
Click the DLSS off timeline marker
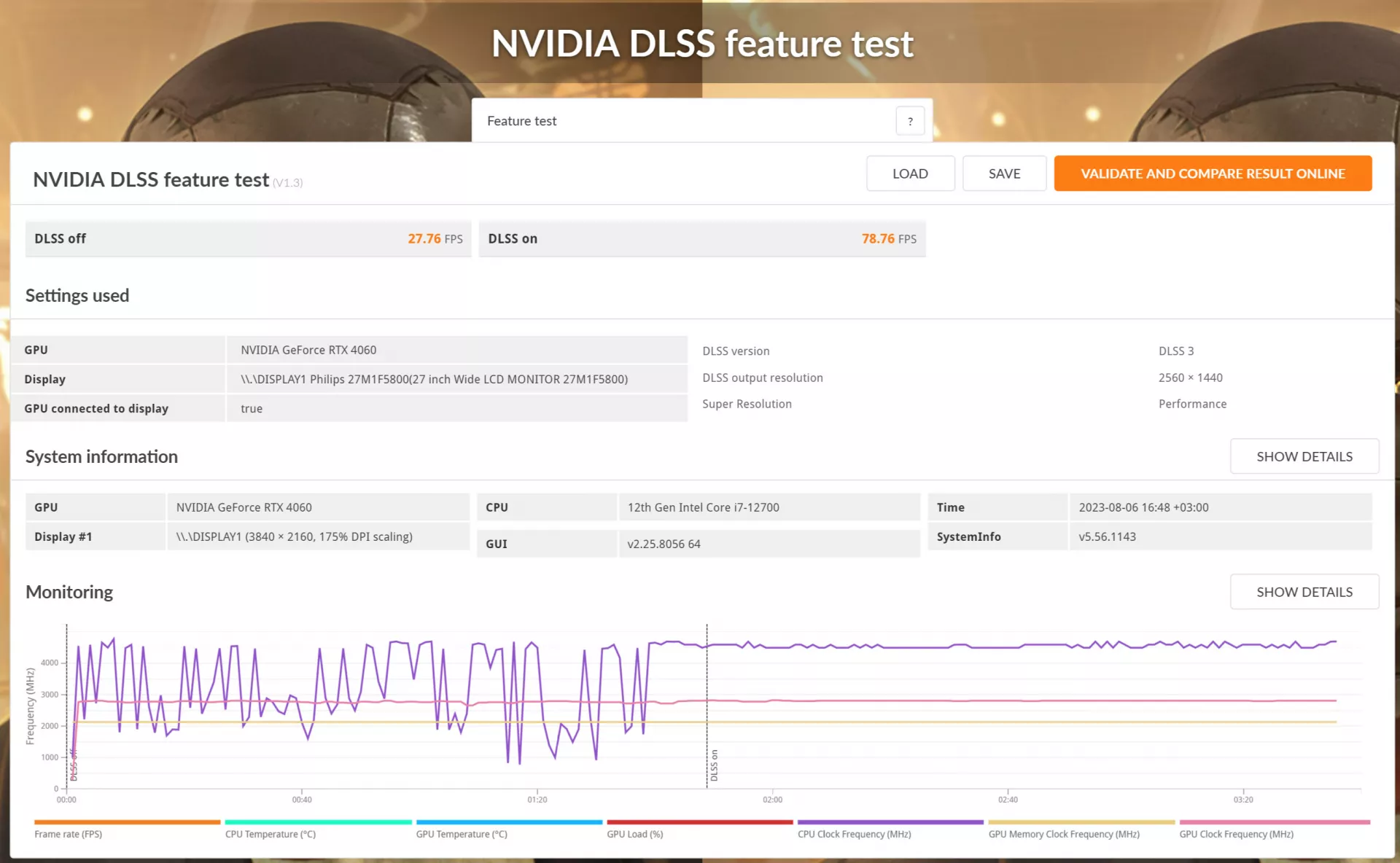click(x=74, y=765)
